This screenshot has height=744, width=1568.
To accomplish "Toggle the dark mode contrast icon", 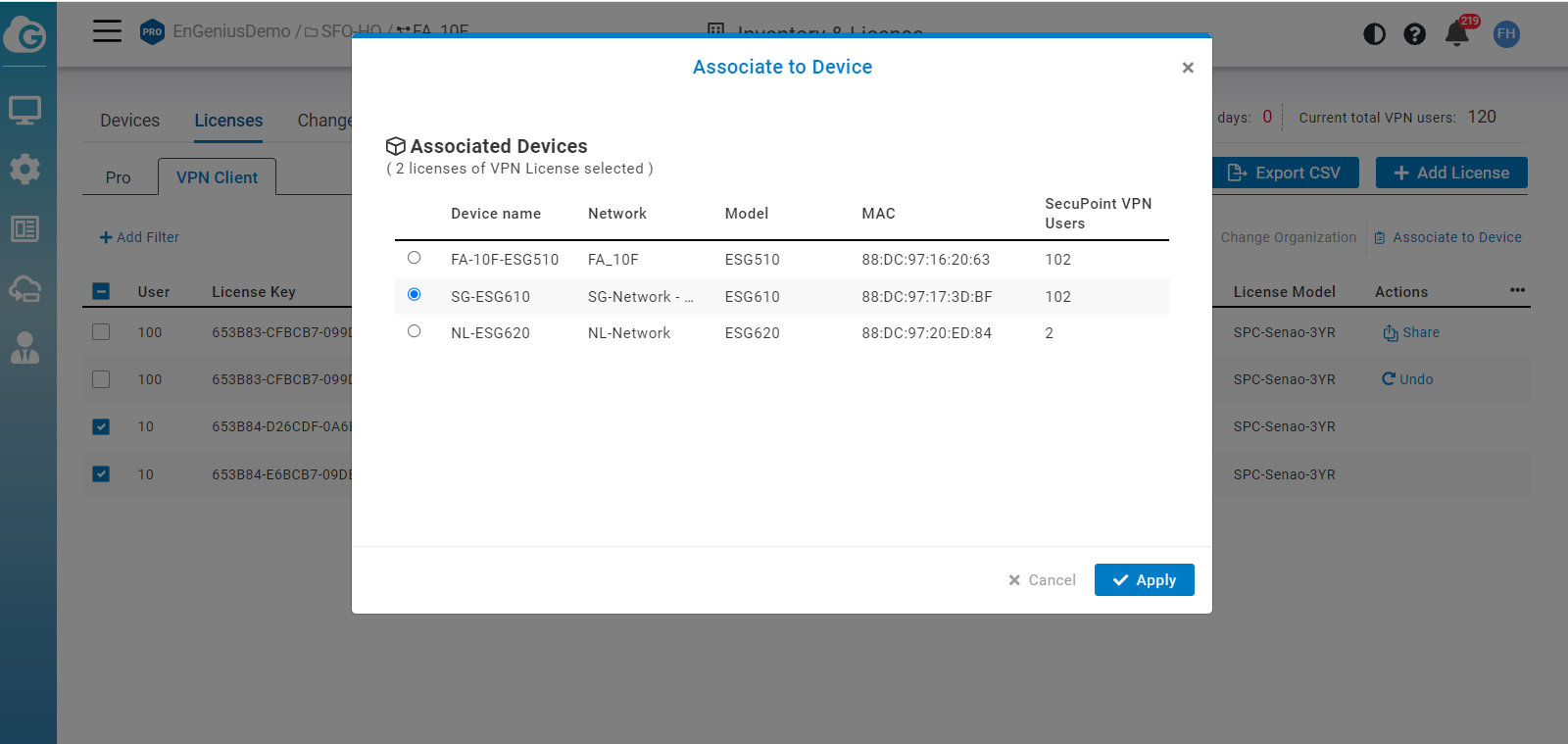I will pos(1374,34).
